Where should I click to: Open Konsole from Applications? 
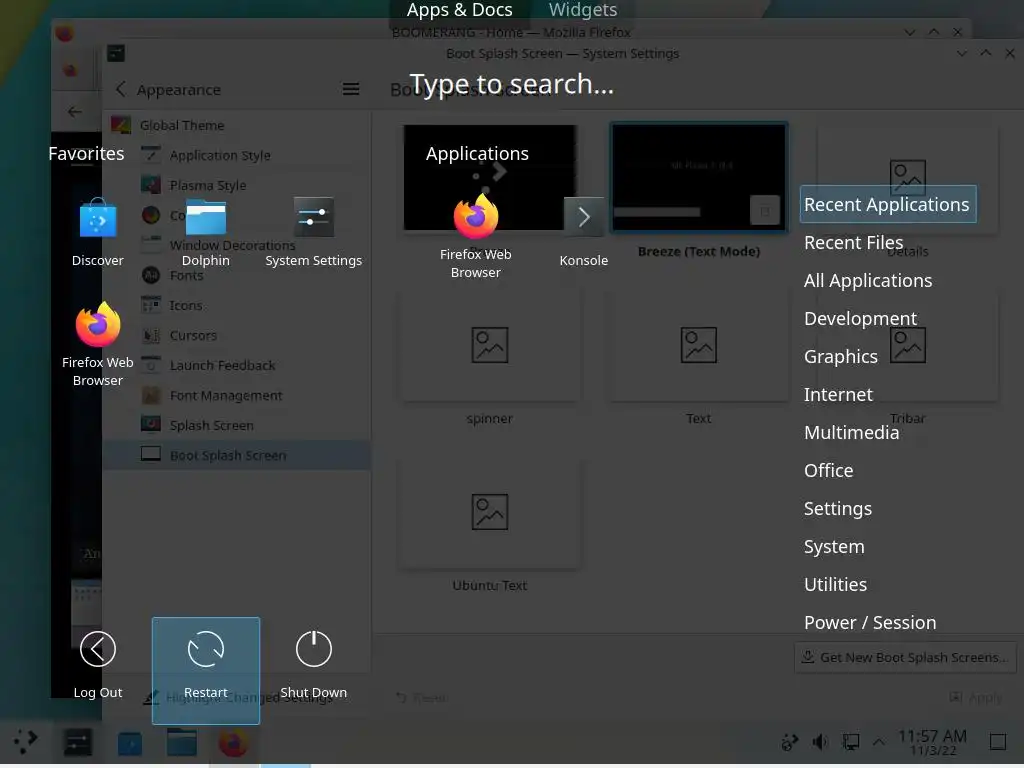click(583, 232)
